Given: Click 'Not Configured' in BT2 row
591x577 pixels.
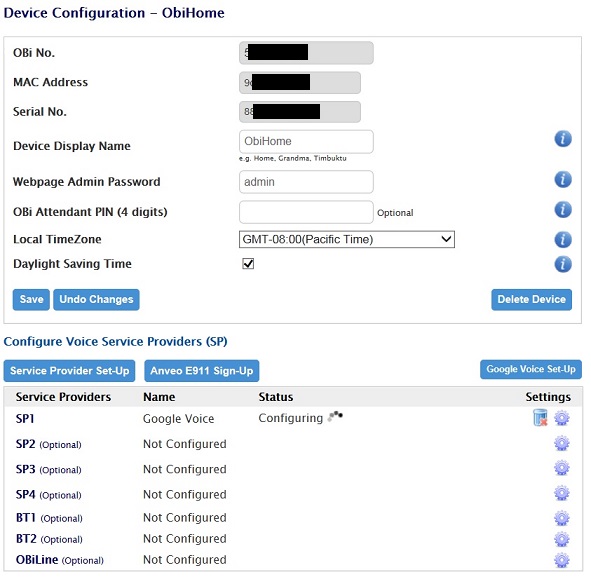Looking at the screenshot, I should [185, 539].
